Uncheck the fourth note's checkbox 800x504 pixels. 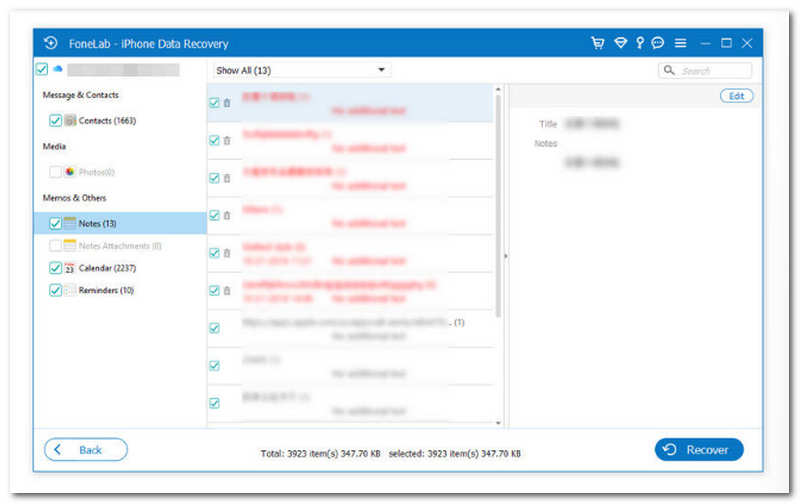(214, 215)
